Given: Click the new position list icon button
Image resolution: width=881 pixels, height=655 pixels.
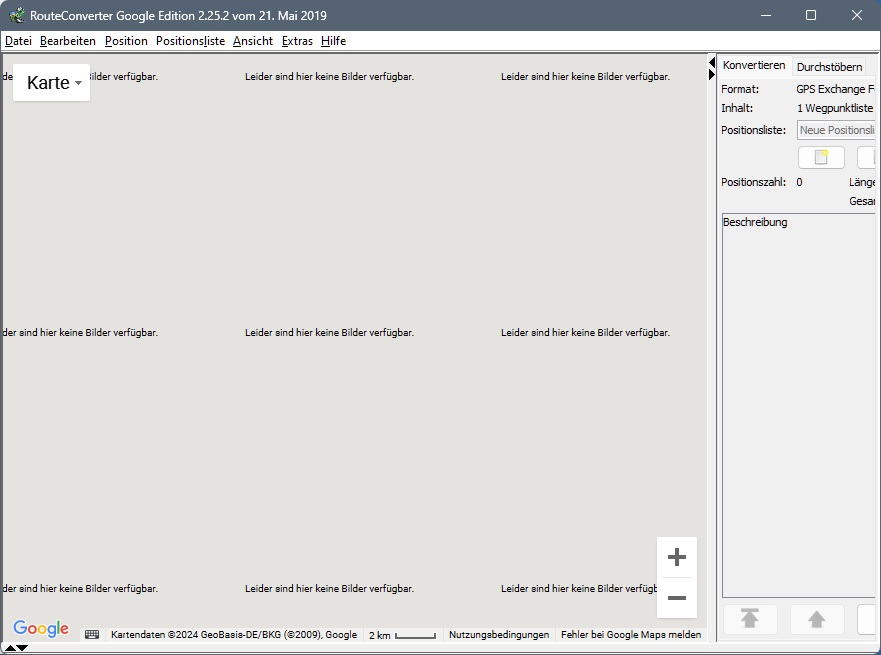Looking at the screenshot, I should click(x=821, y=158).
